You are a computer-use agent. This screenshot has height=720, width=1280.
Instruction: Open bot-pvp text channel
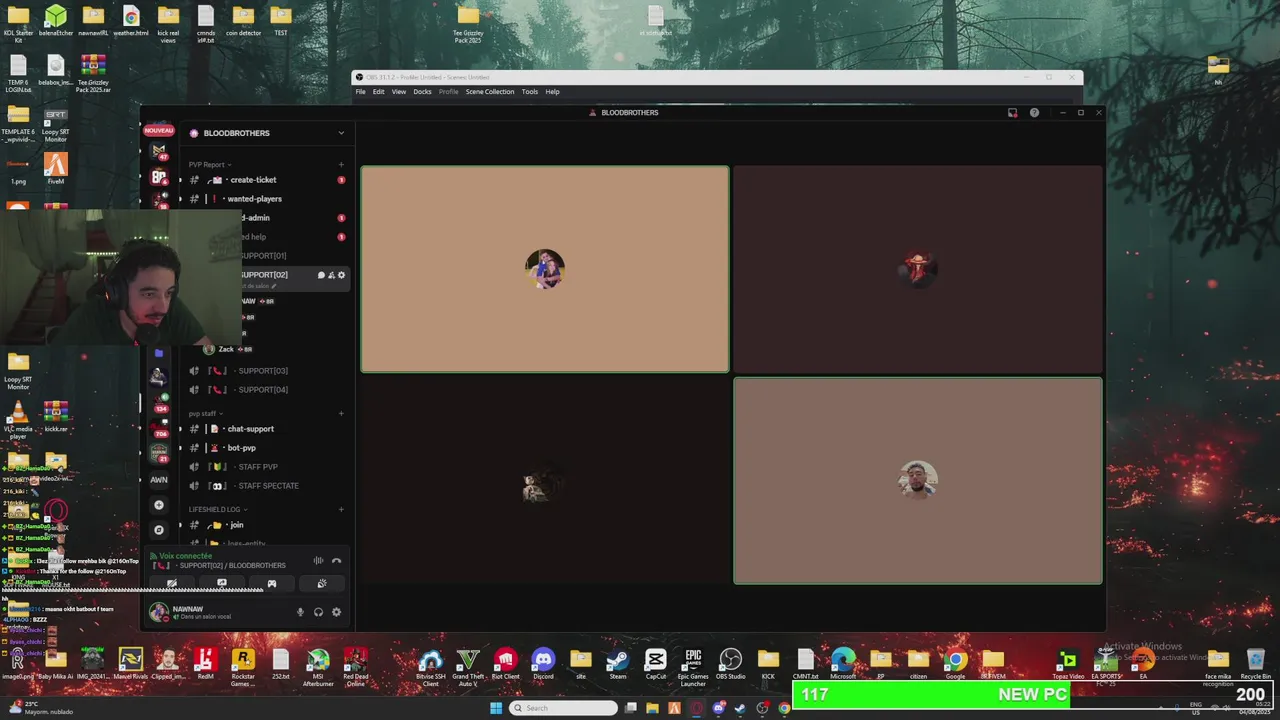coord(267,448)
